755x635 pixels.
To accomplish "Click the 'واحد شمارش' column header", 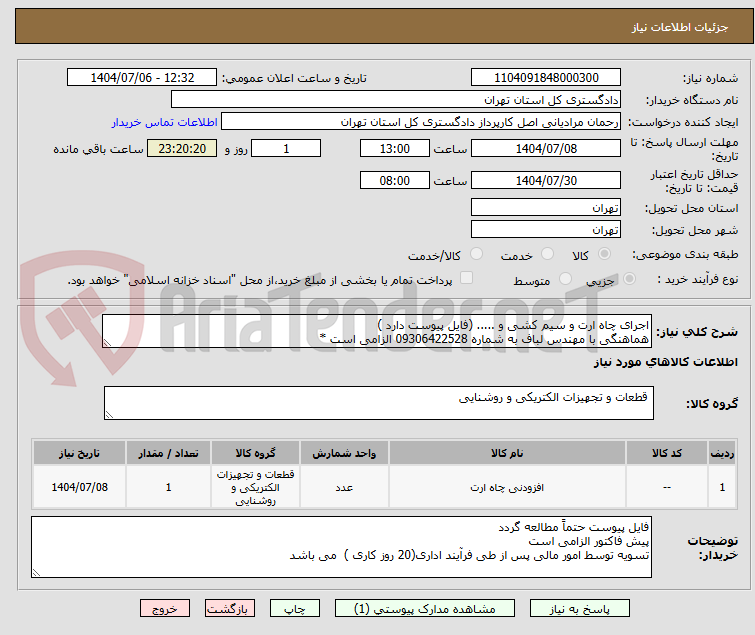I will [x=344, y=453].
